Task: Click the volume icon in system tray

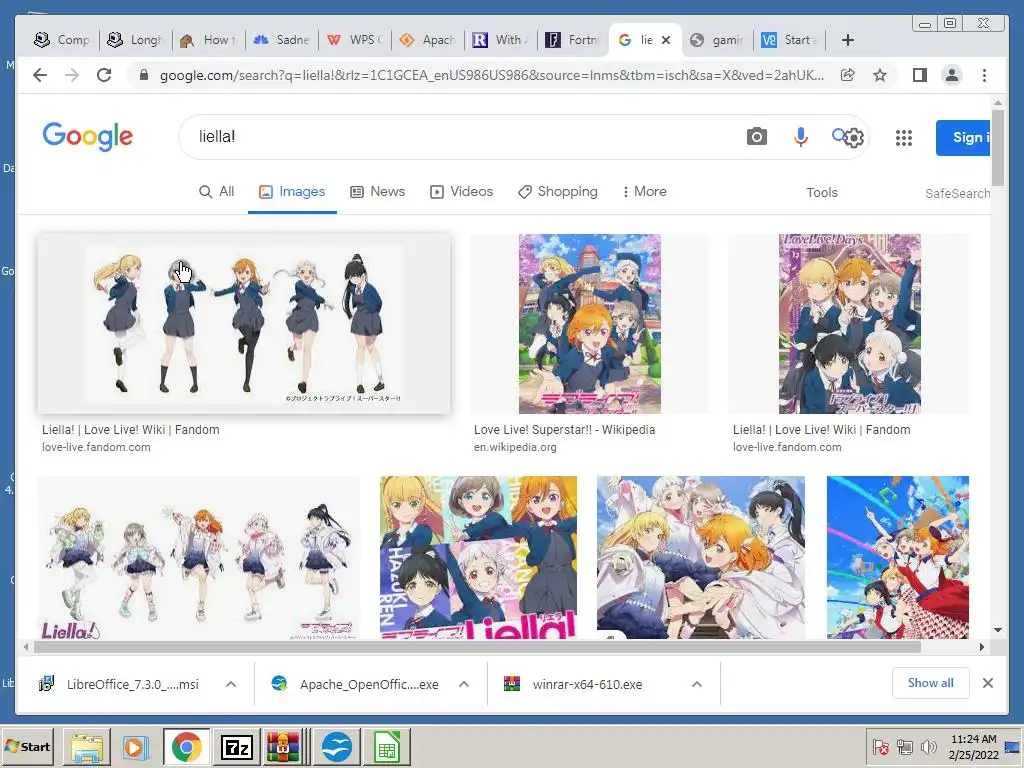Action: click(927, 746)
